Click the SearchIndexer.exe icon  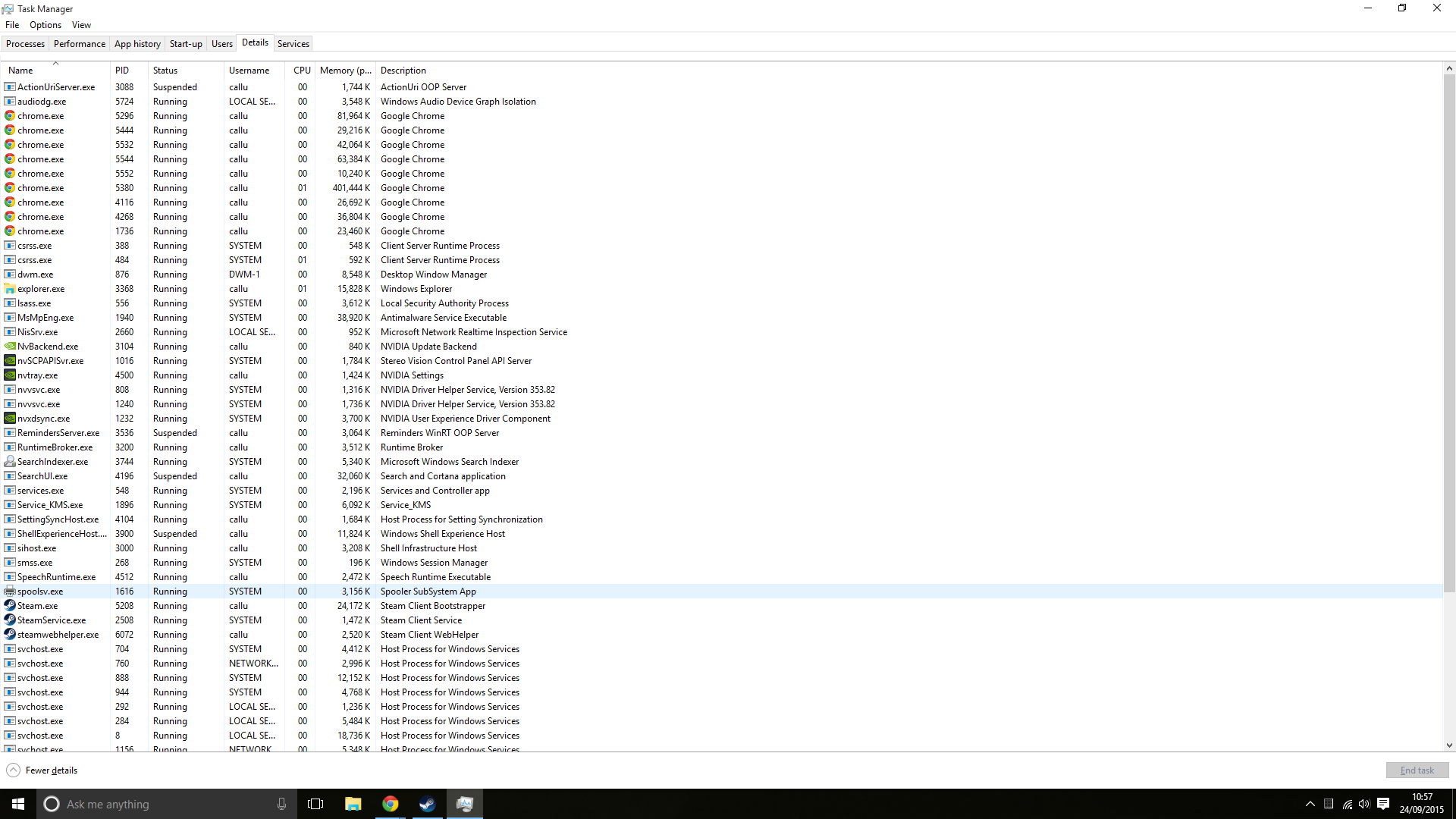(10, 462)
